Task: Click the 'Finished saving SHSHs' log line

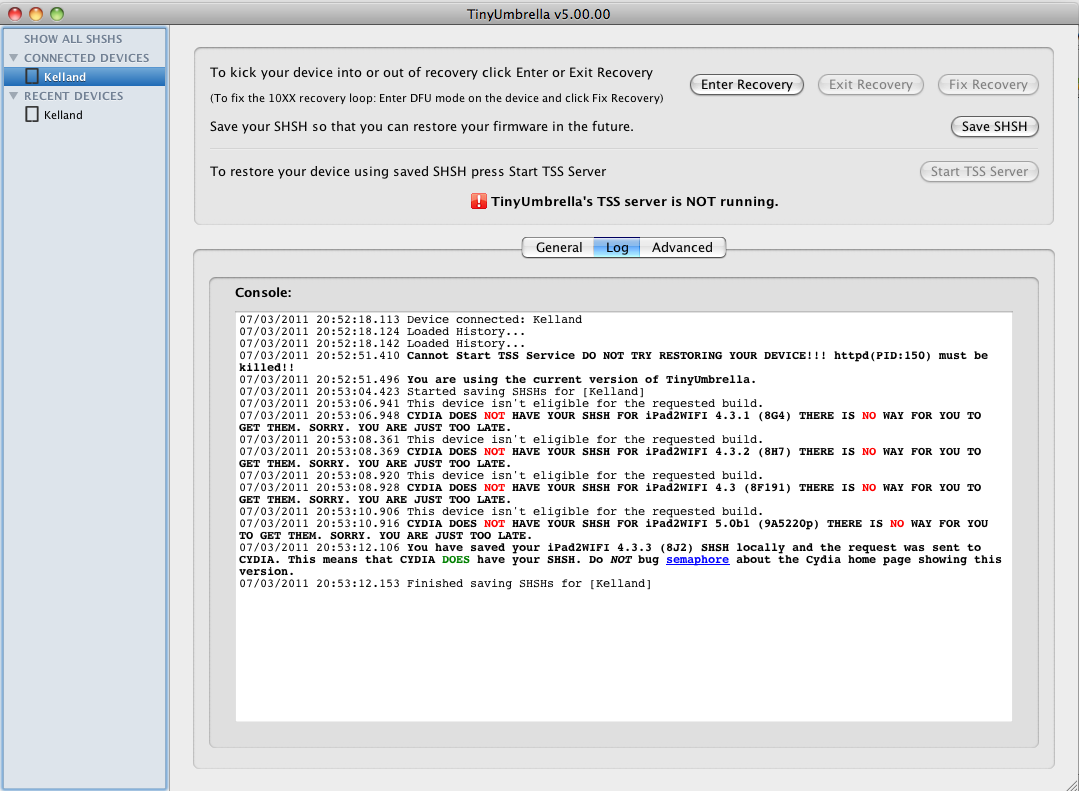Action: point(445,583)
